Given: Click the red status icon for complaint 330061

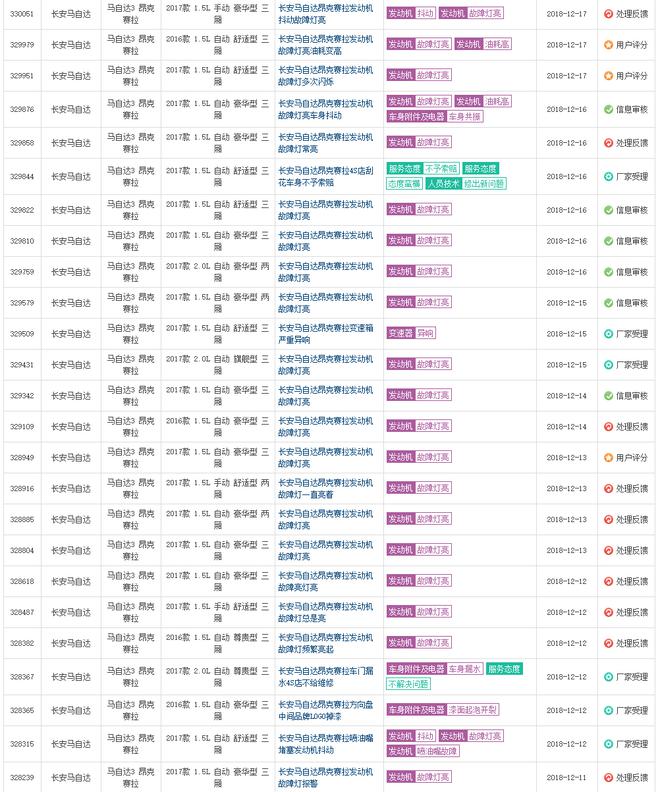Looking at the screenshot, I should tap(608, 14).
